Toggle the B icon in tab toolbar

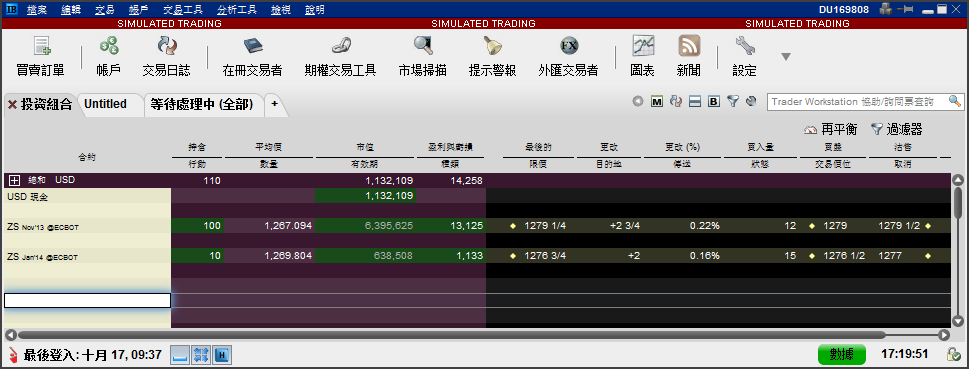714,102
